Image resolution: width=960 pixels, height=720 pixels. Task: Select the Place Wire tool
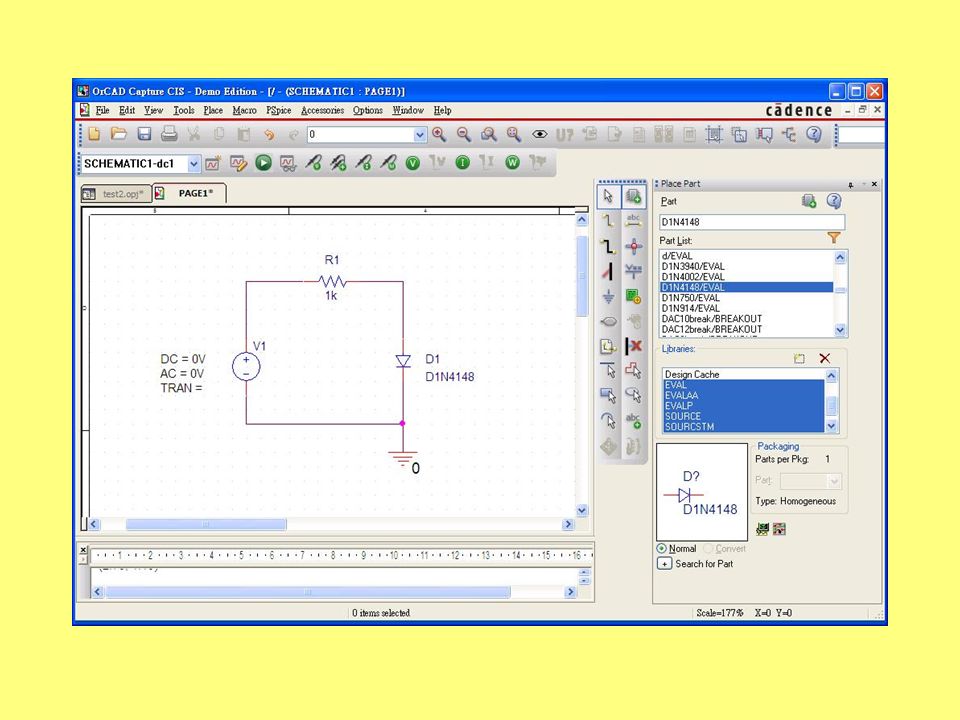[609, 221]
